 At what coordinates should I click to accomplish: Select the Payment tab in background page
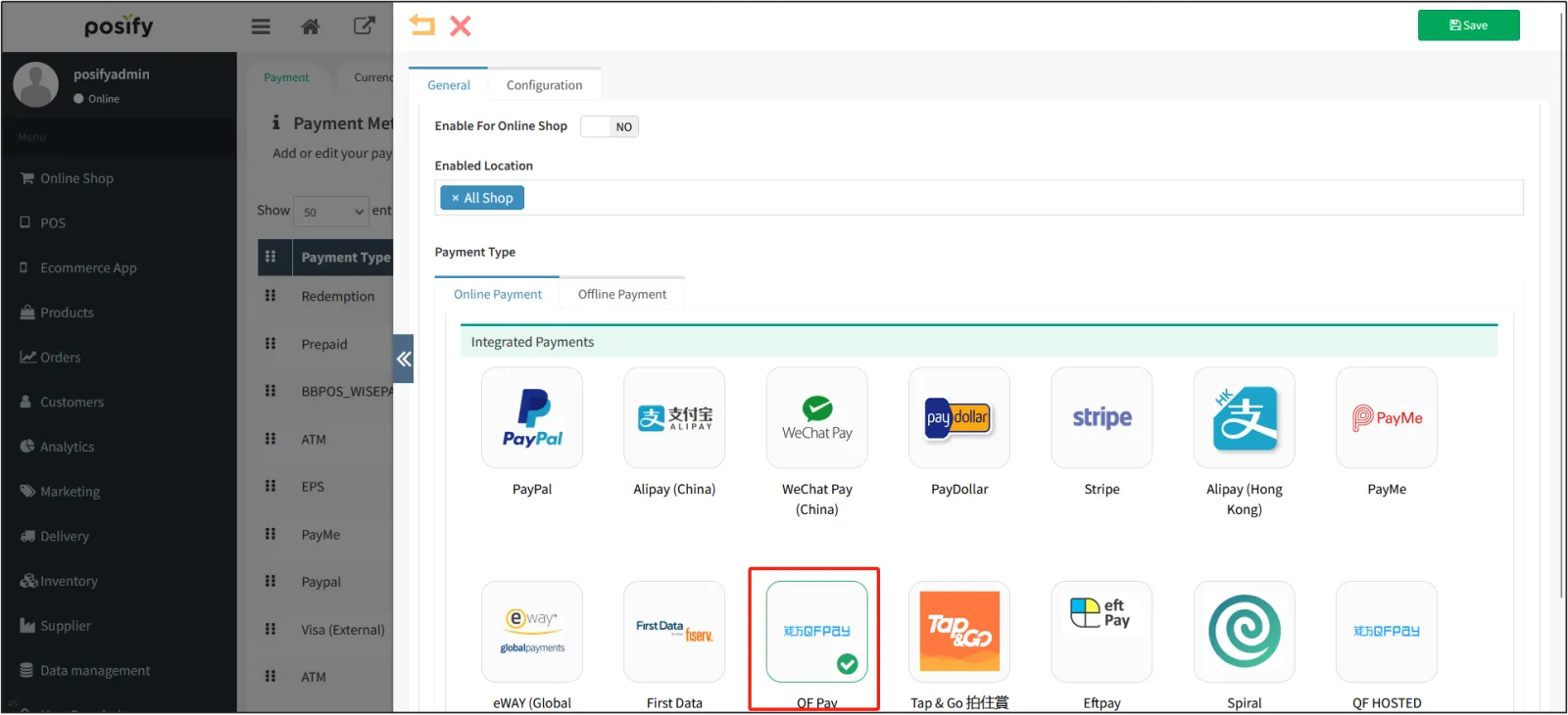pos(286,77)
